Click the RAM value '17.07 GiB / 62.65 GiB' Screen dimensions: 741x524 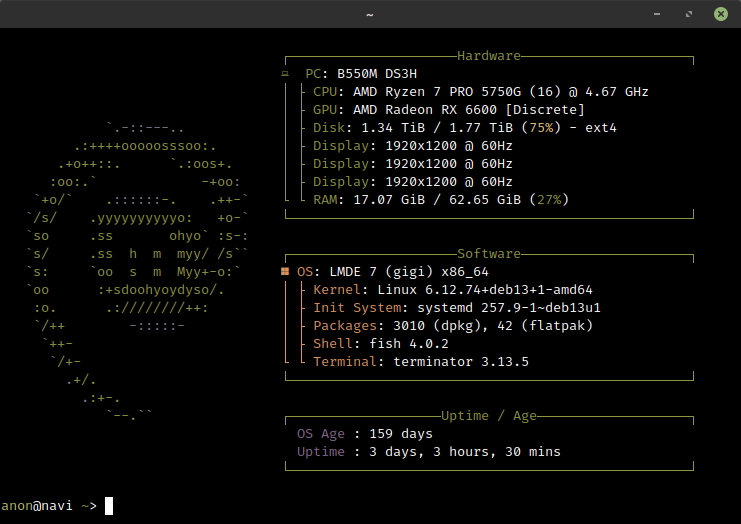click(x=437, y=199)
